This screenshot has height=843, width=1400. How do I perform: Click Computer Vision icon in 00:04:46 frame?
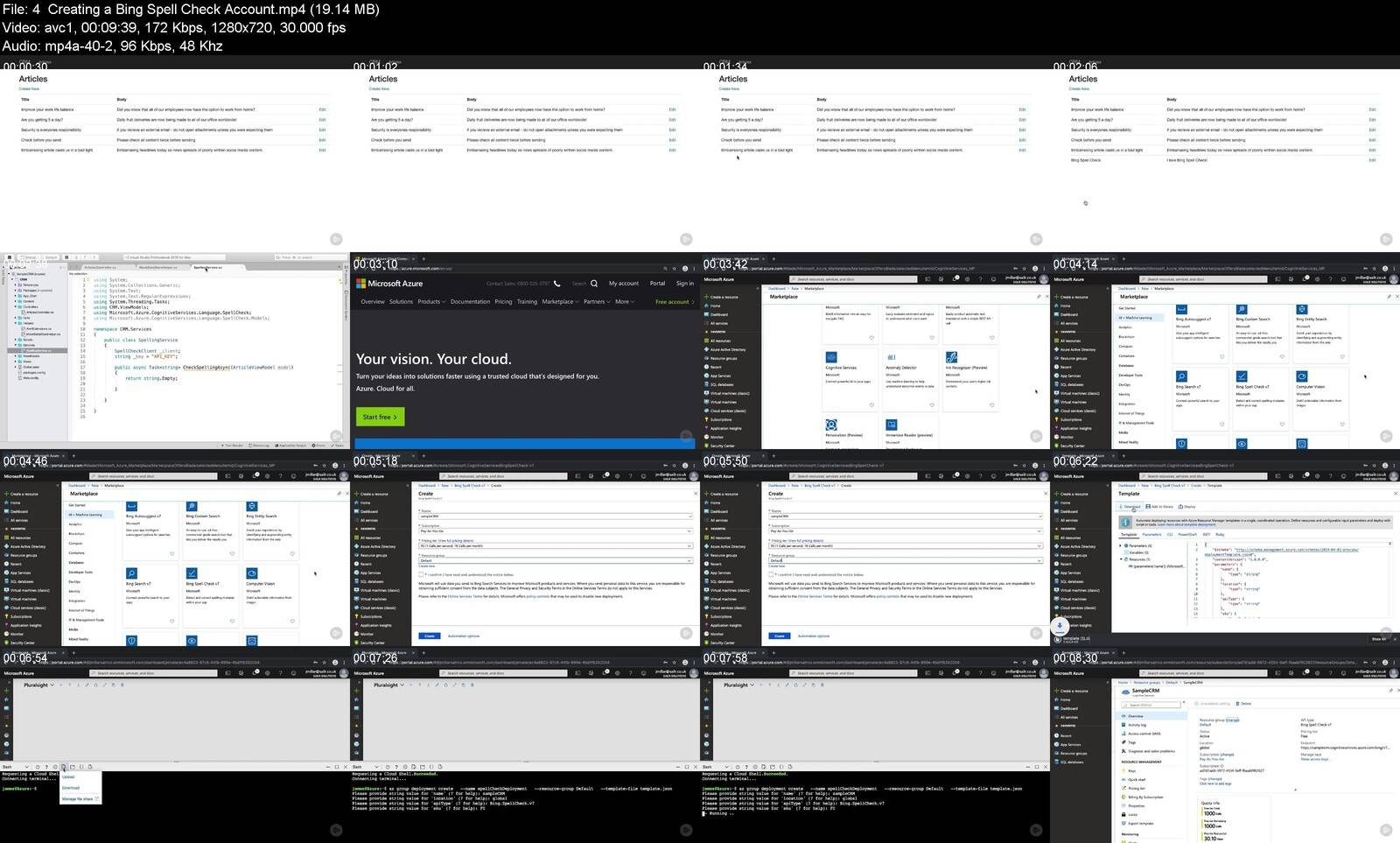click(x=252, y=573)
